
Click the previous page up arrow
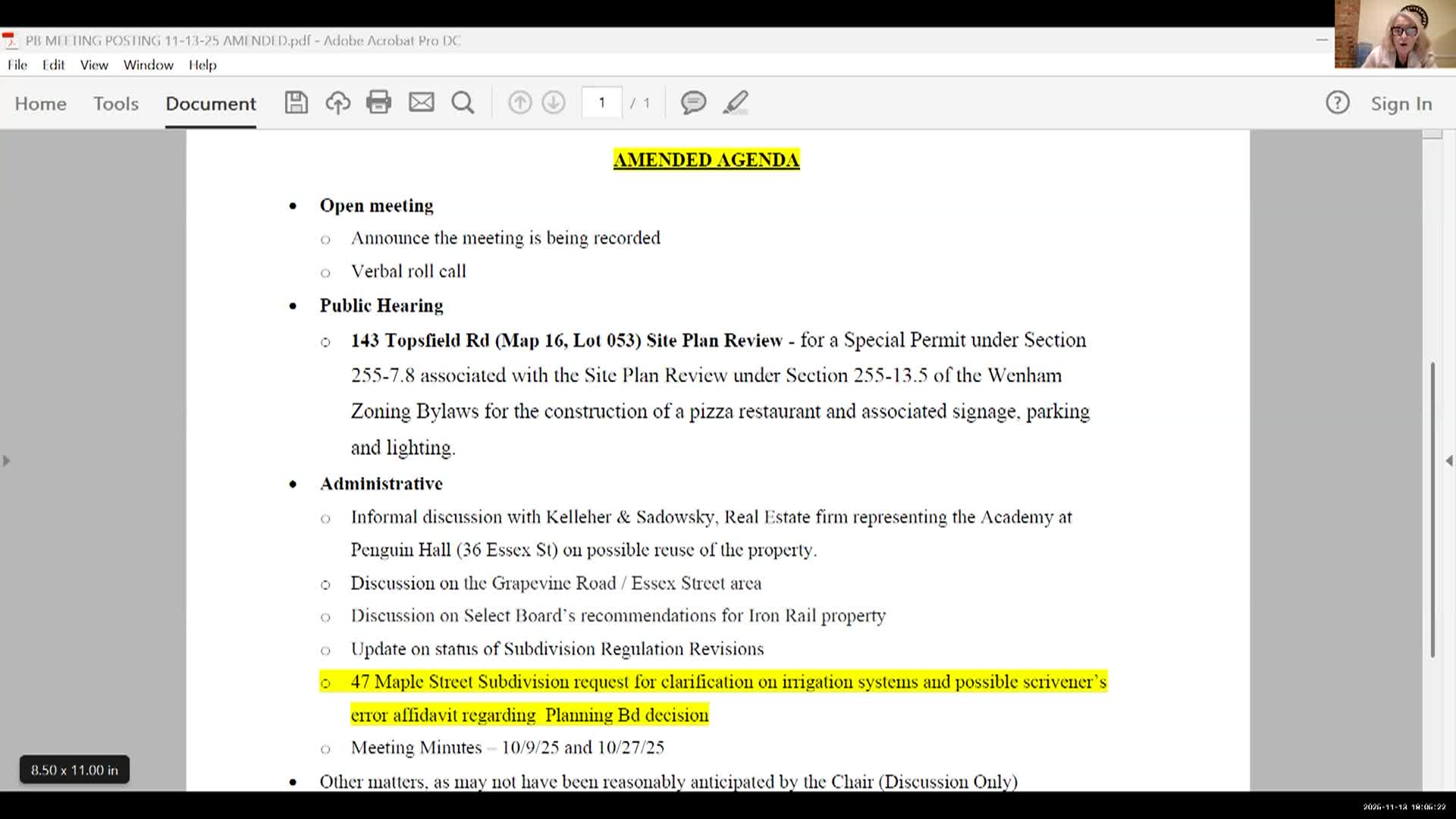(x=520, y=102)
